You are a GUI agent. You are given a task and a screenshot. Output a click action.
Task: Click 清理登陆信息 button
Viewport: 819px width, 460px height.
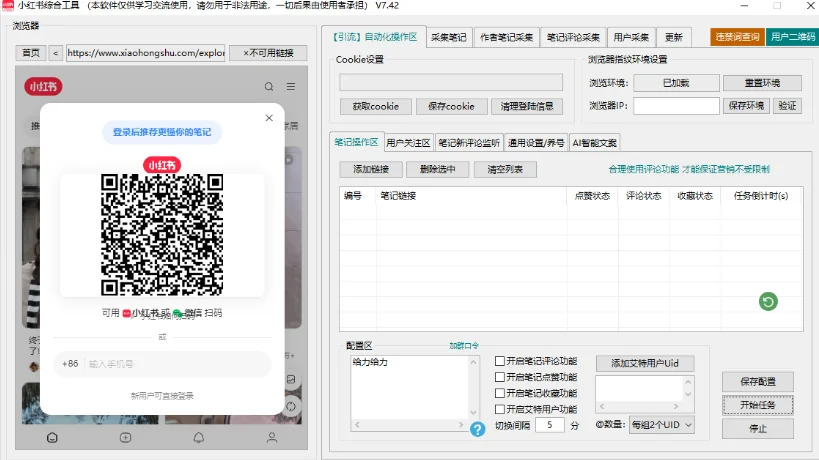click(x=526, y=107)
